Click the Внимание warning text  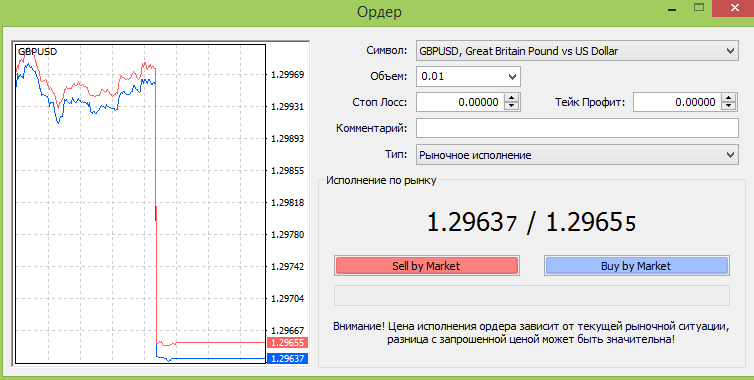(531, 333)
